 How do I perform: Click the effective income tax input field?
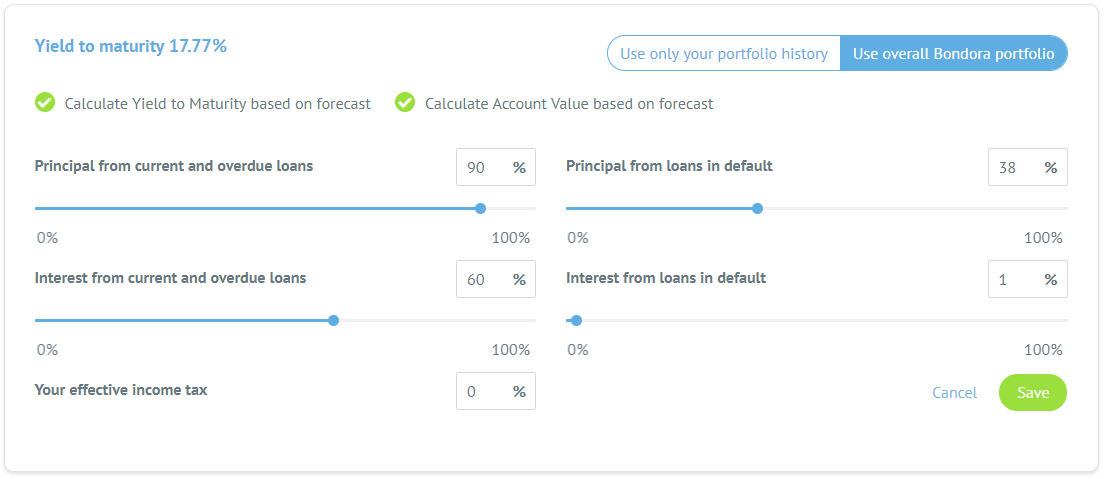click(x=481, y=392)
